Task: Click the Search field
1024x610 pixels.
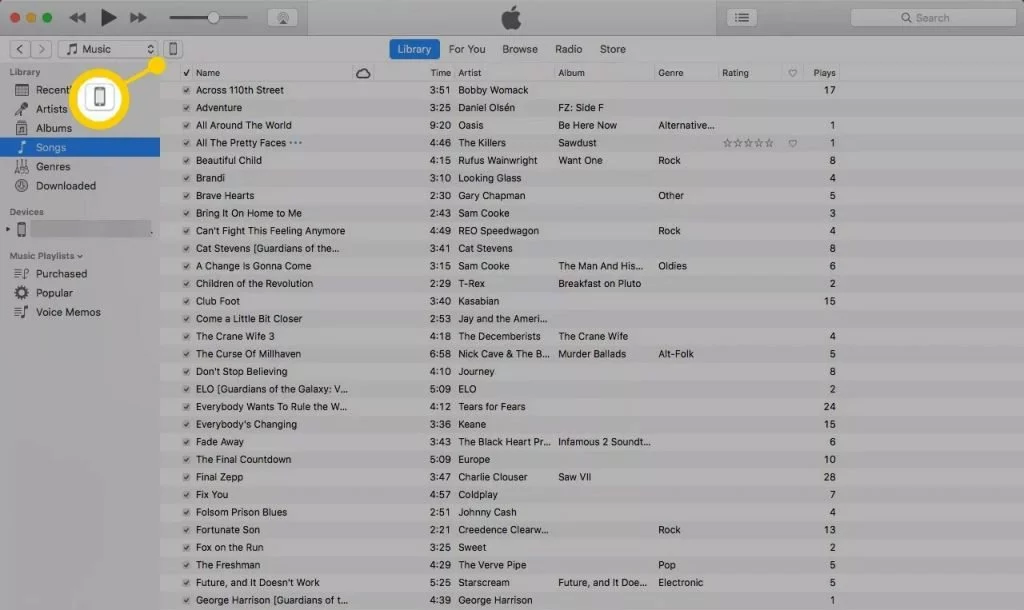Action: 930,18
